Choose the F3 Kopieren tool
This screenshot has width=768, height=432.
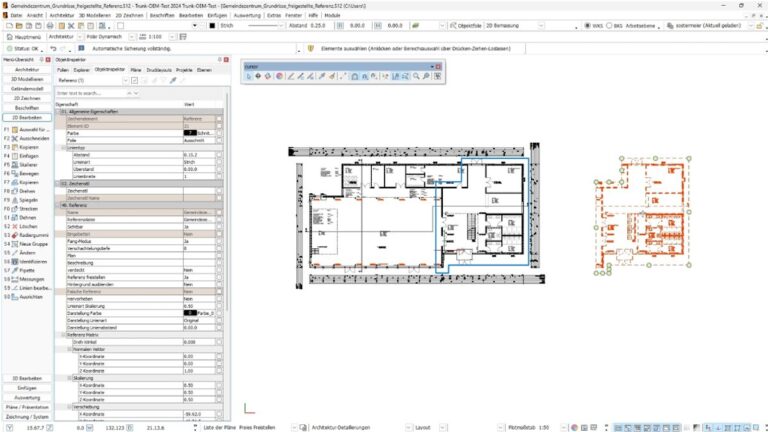pos(24,147)
